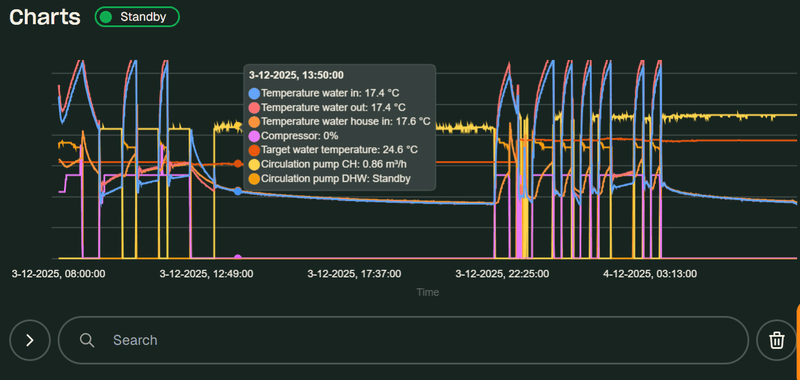
Task: Expand the panel with the chevron button
Action: pyautogui.click(x=30, y=340)
